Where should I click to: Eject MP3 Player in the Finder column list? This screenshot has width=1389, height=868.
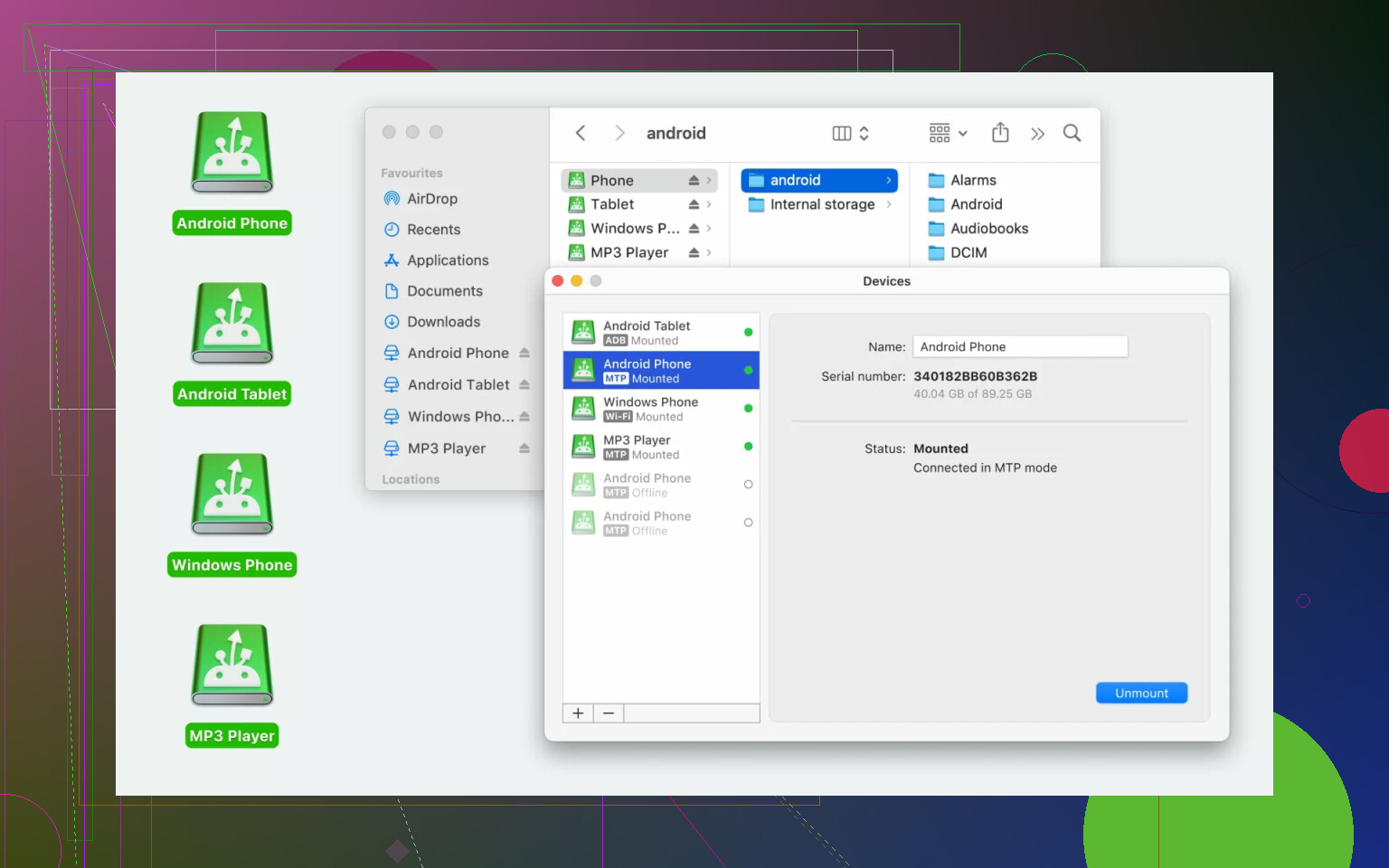[x=694, y=252]
